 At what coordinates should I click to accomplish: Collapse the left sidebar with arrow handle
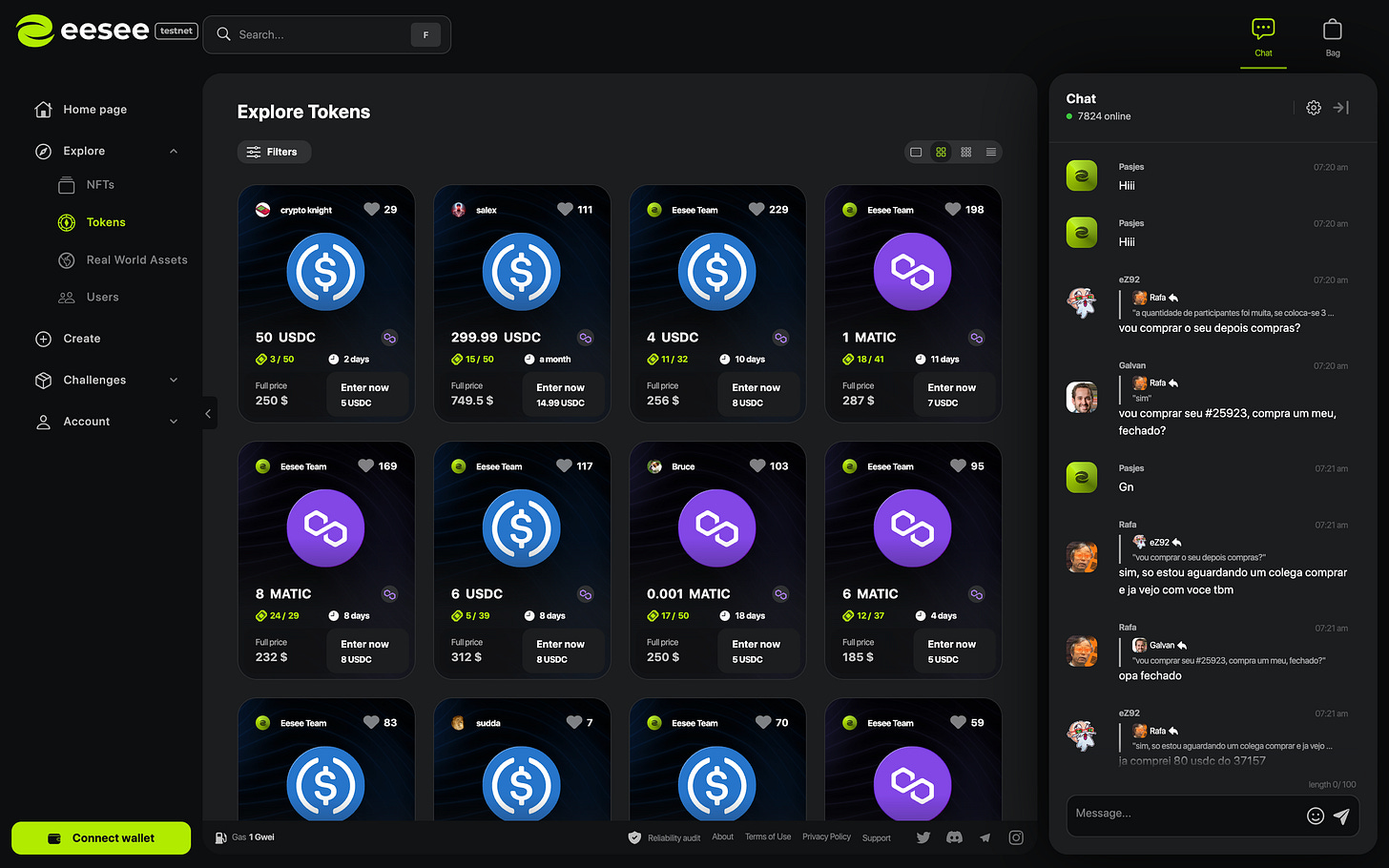coord(209,413)
